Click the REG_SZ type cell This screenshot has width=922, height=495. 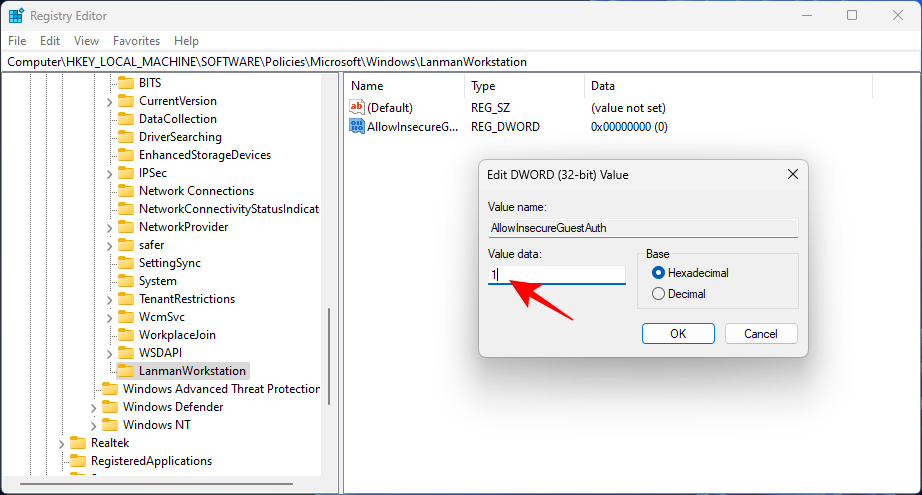(x=490, y=108)
